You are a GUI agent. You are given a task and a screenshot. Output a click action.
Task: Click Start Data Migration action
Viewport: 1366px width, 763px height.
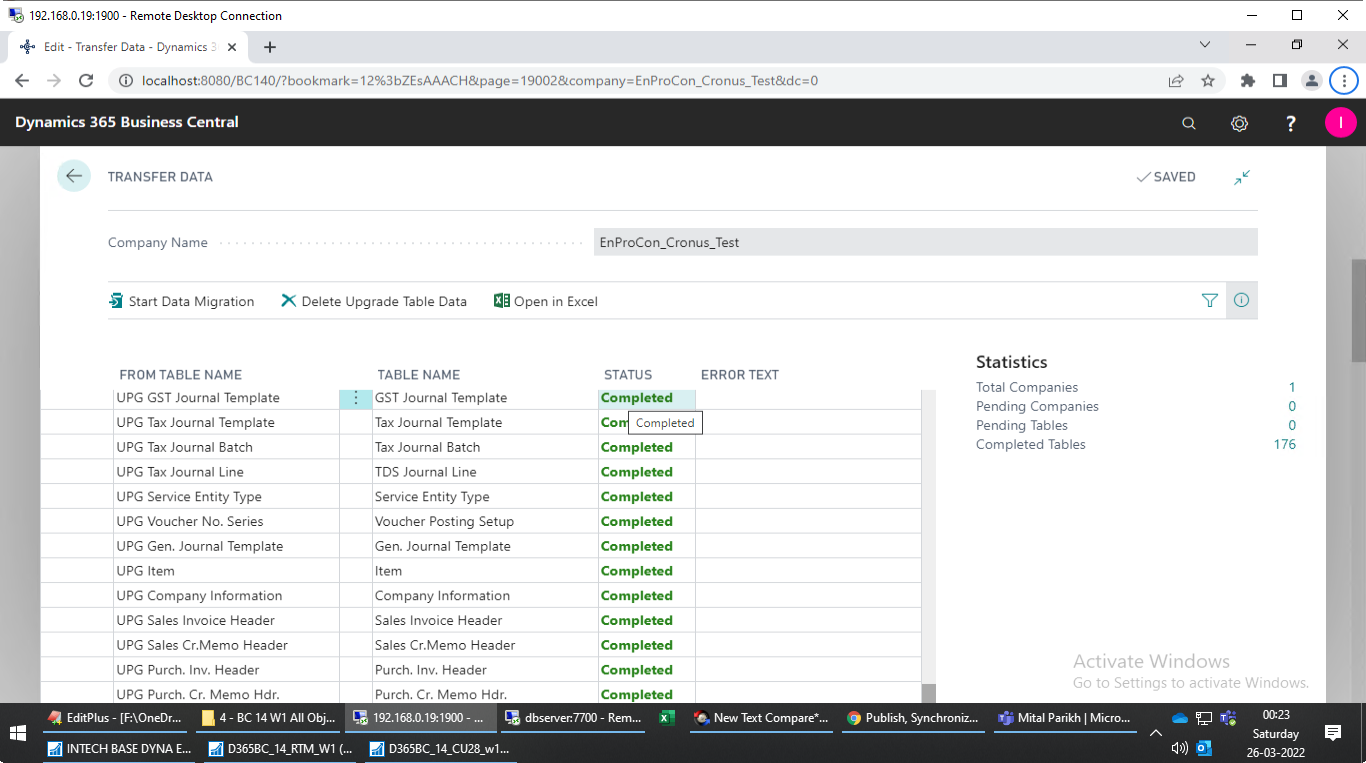[x=181, y=301]
